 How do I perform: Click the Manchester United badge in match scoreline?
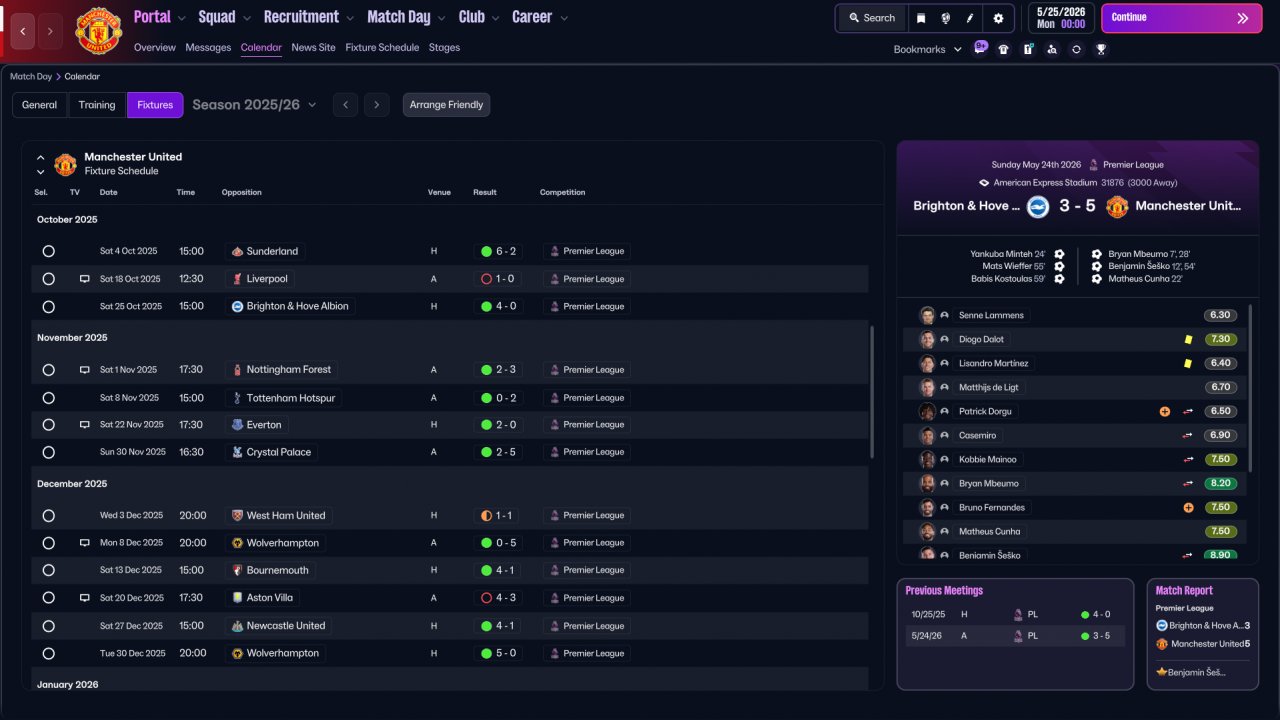(x=1117, y=206)
